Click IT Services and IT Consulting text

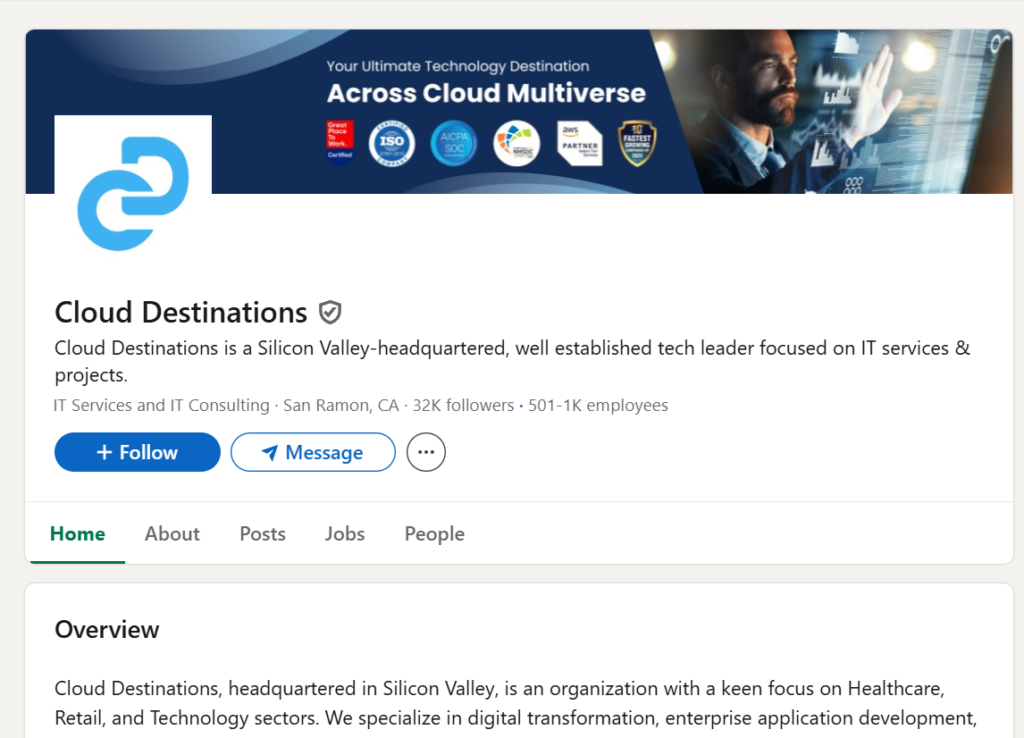click(161, 406)
